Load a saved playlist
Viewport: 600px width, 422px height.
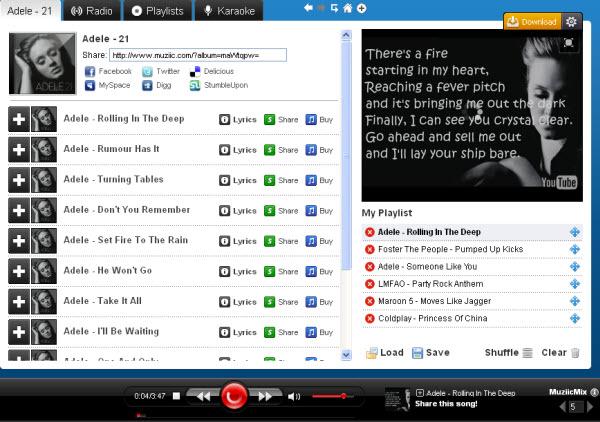[x=385, y=352]
